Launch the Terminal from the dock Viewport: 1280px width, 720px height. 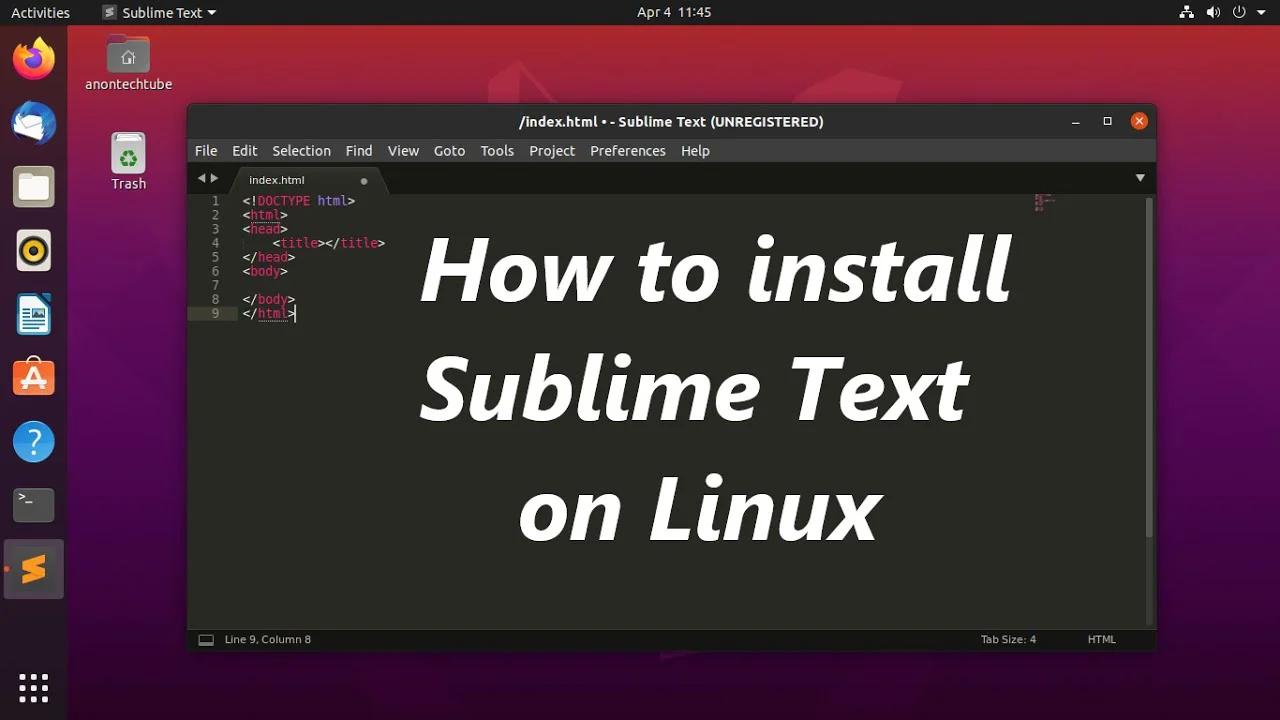33,505
